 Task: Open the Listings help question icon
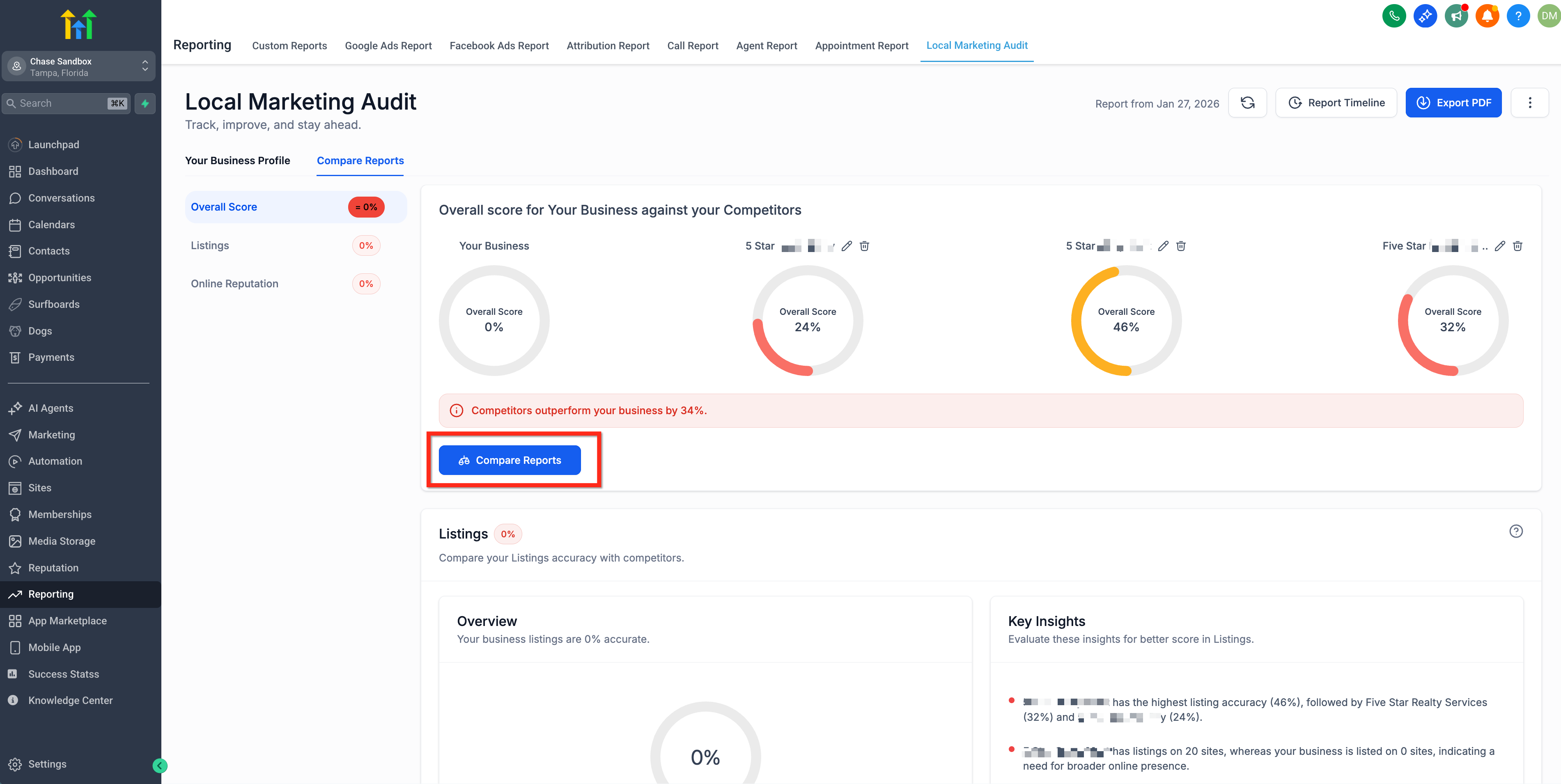1515,531
